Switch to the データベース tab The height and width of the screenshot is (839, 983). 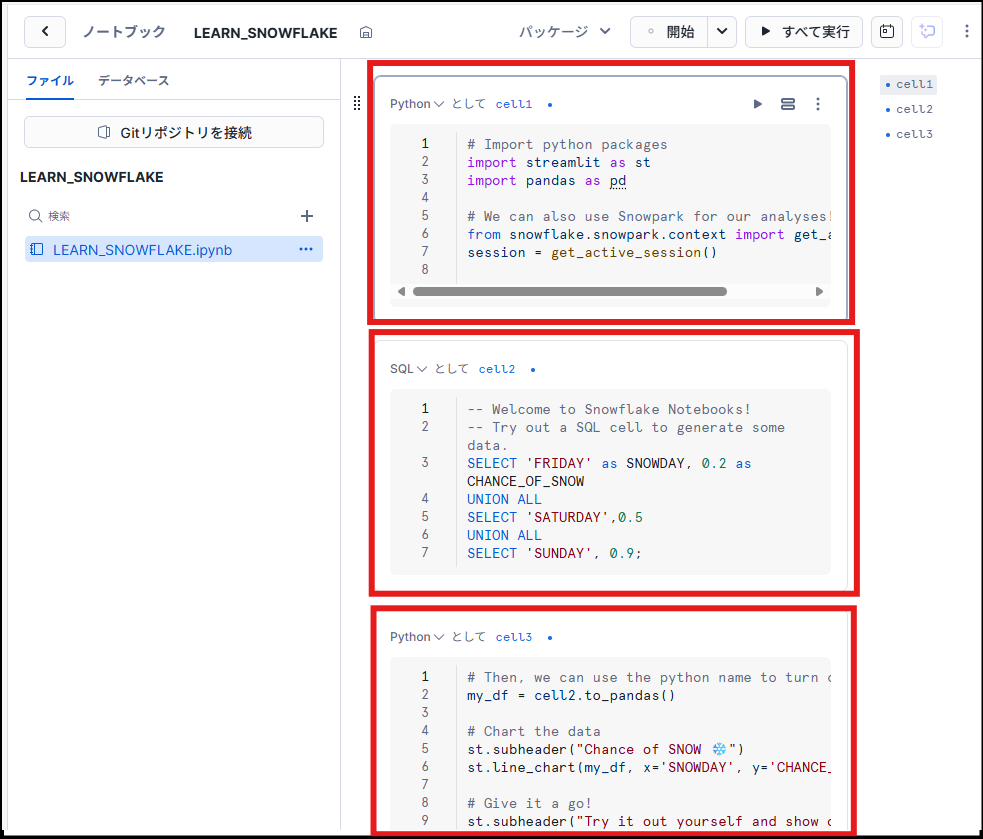point(134,80)
